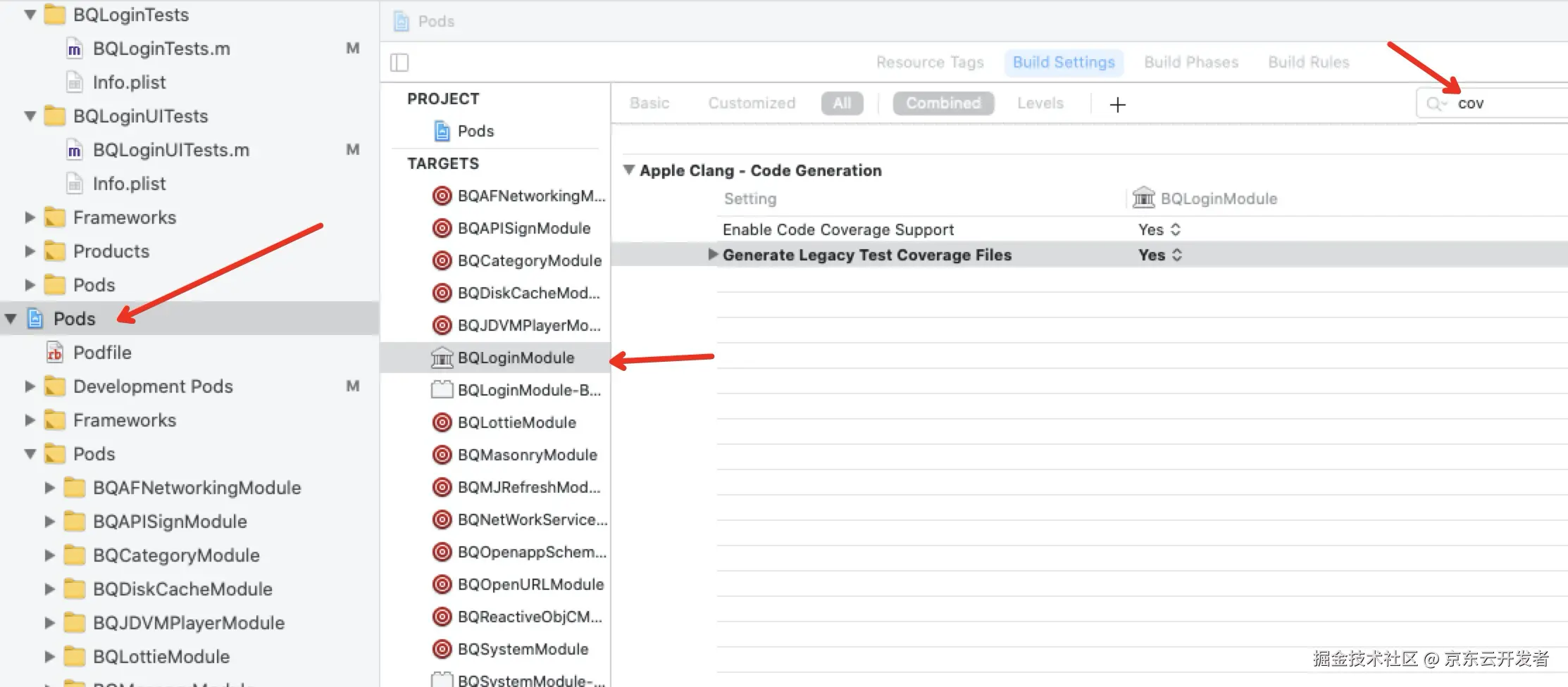This screenshot has height=687, width=1568.
Task: Collapse the BQLoginTests folder
Action: pyautogui.click(x=30, y=15)
